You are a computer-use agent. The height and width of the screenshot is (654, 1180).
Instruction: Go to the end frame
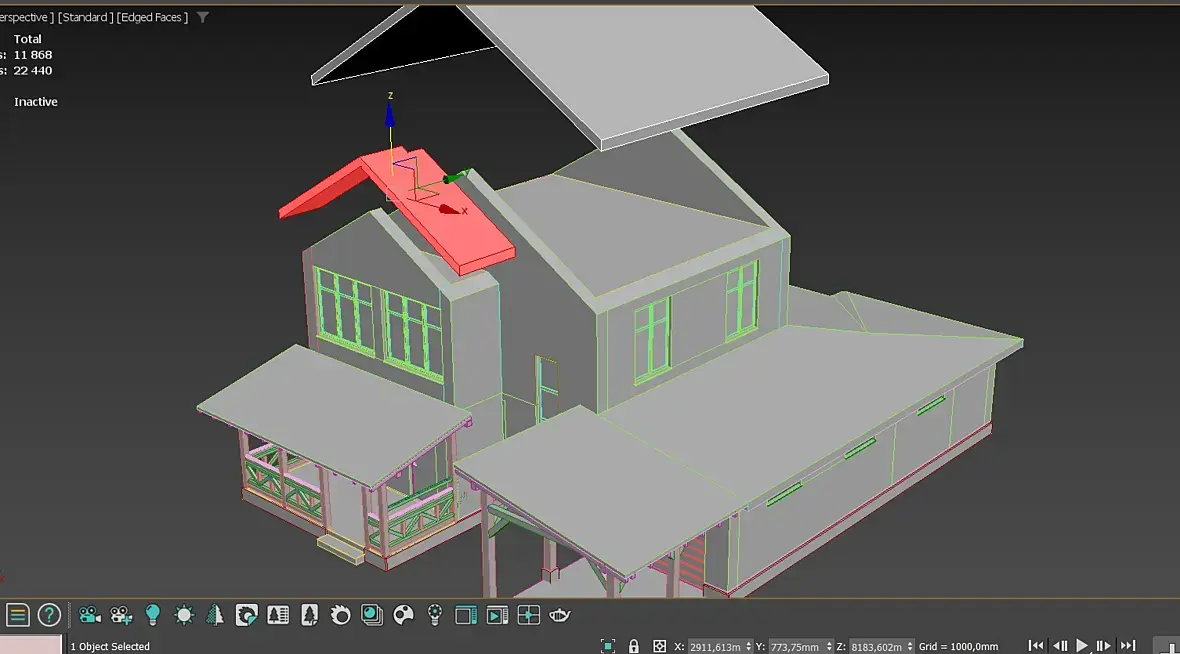1127,645
